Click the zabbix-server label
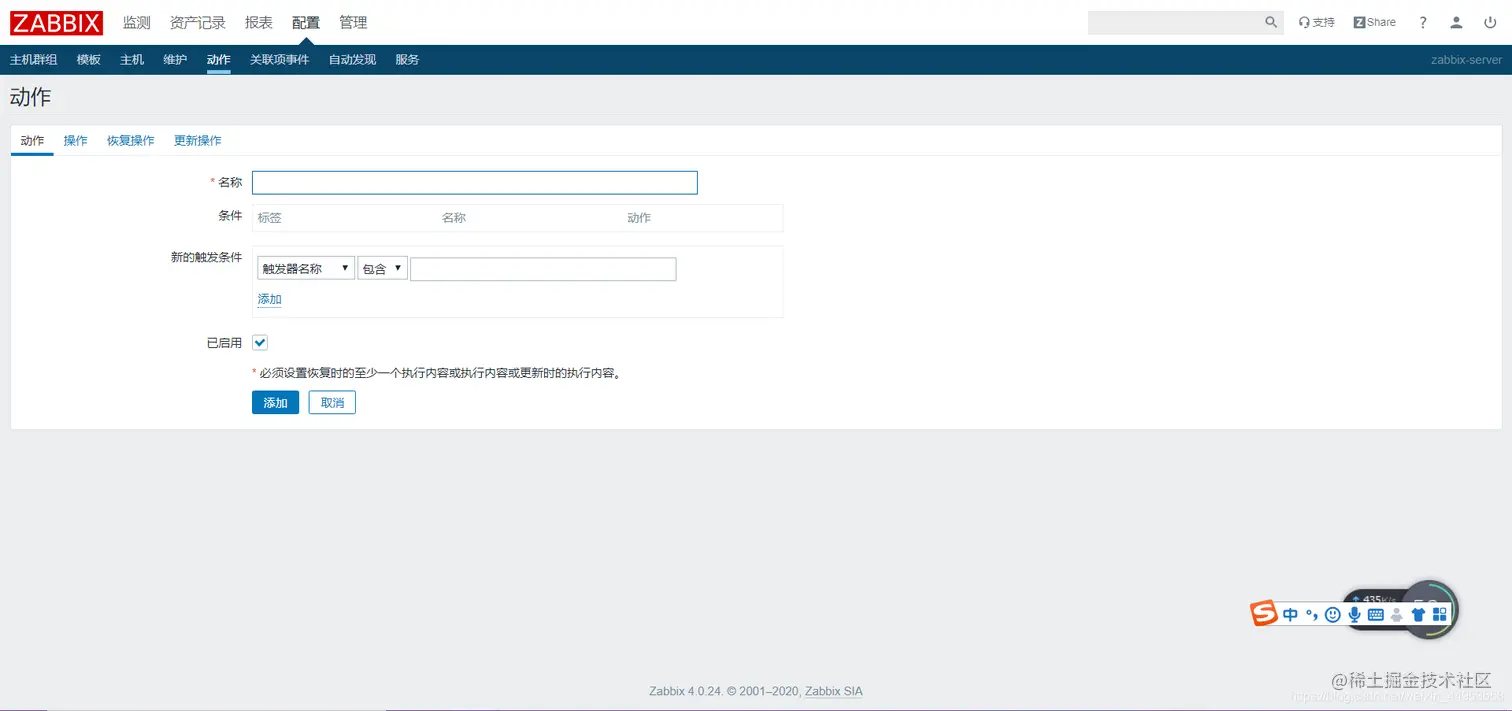The image size is (1512, 711). click(x=1466, y=60)
